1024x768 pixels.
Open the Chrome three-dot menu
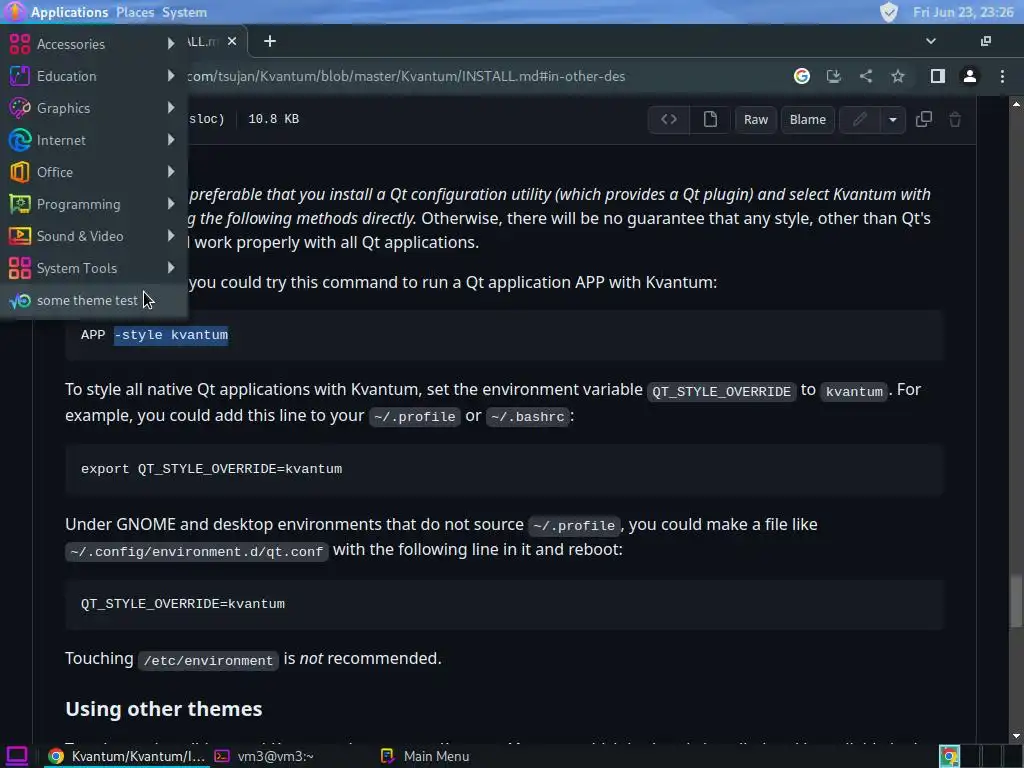[x=1002, y=76]
